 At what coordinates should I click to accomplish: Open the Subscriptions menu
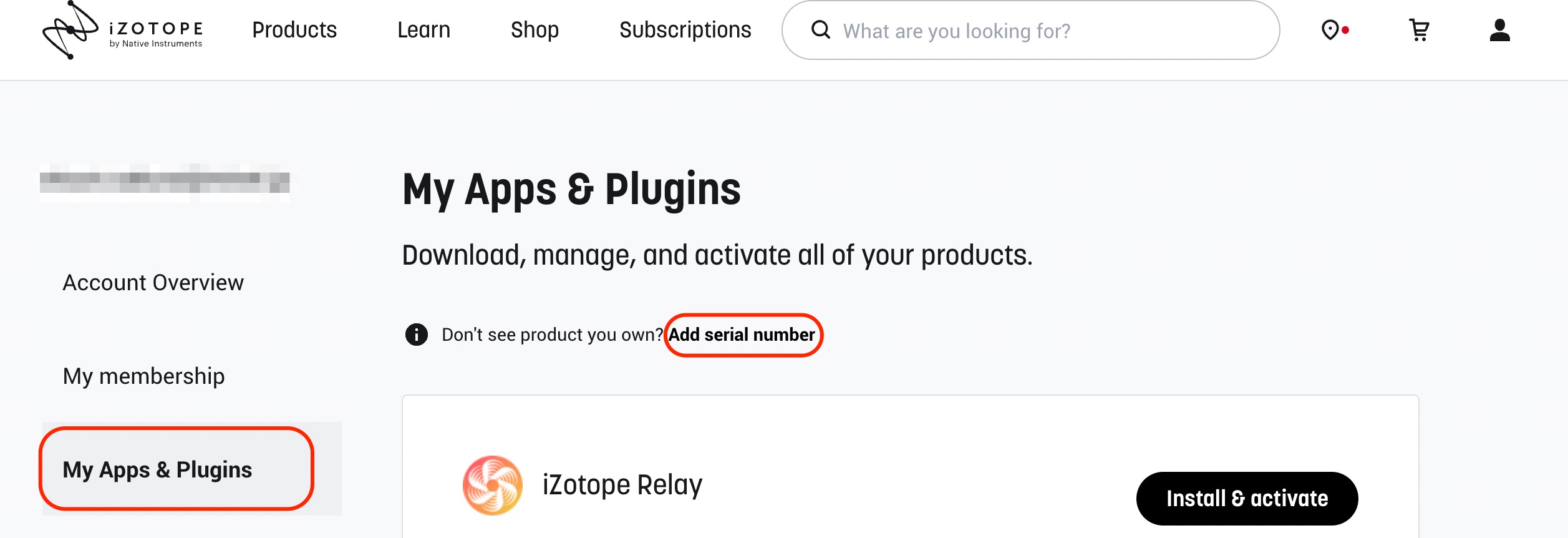tap(685, 30)
